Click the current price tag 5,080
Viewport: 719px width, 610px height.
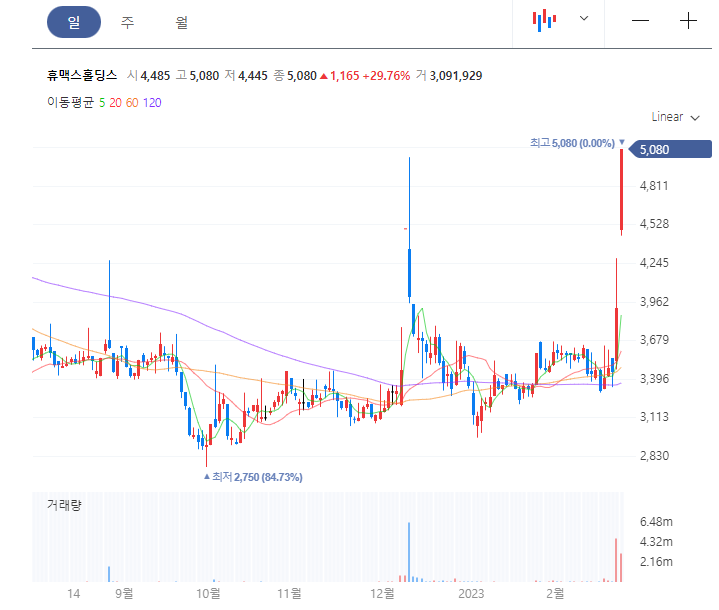click(x=669, y=150)
